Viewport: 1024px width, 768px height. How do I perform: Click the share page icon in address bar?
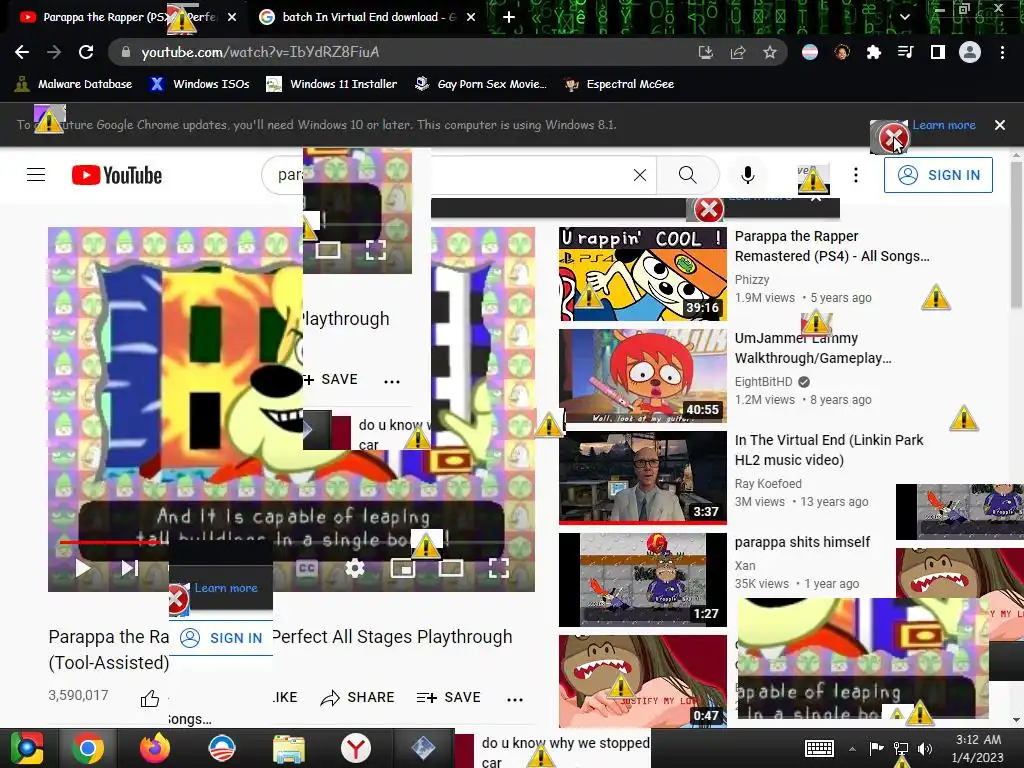coord(738,52)
